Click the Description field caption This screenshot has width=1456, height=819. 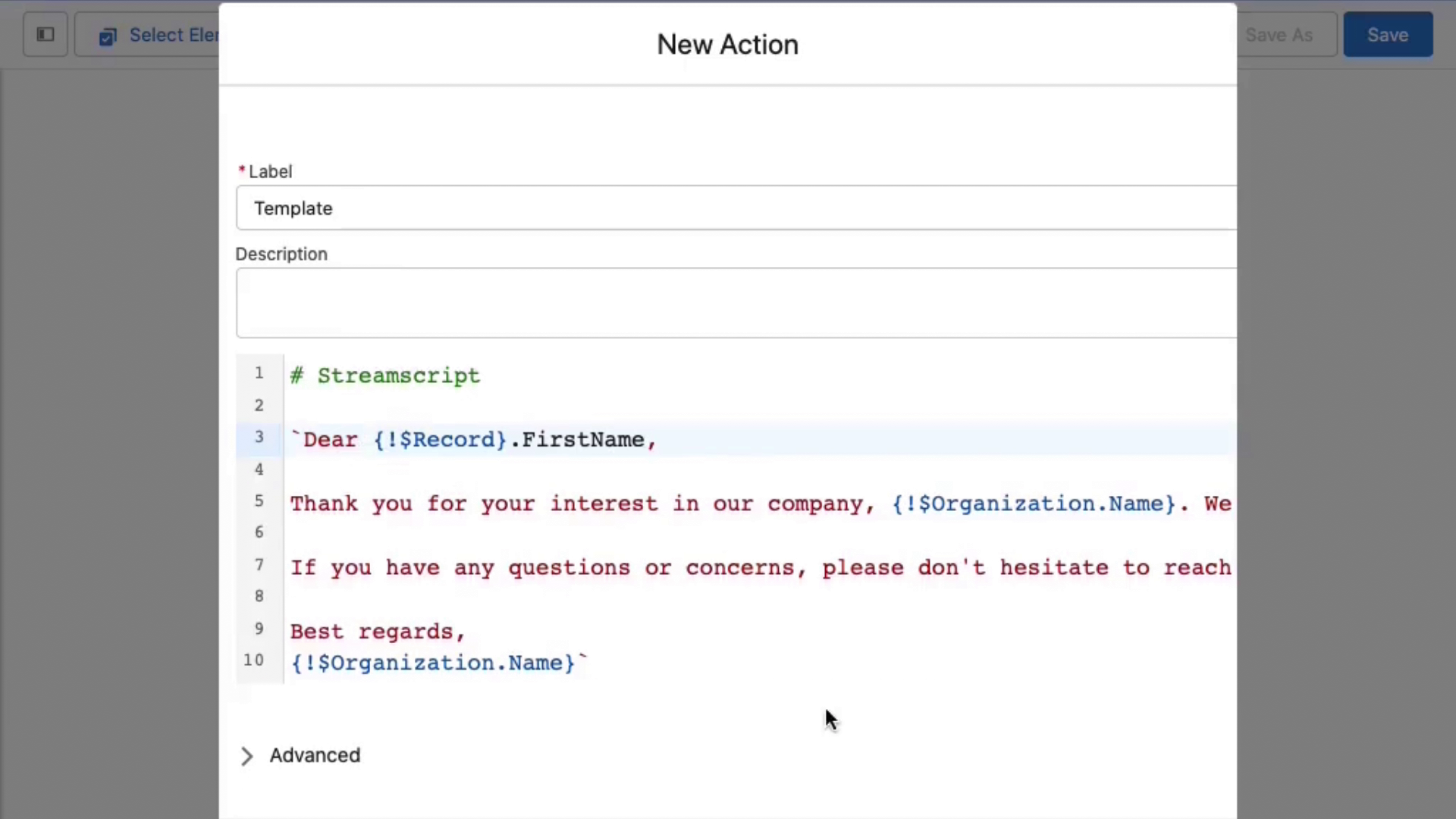pos(281,254)
